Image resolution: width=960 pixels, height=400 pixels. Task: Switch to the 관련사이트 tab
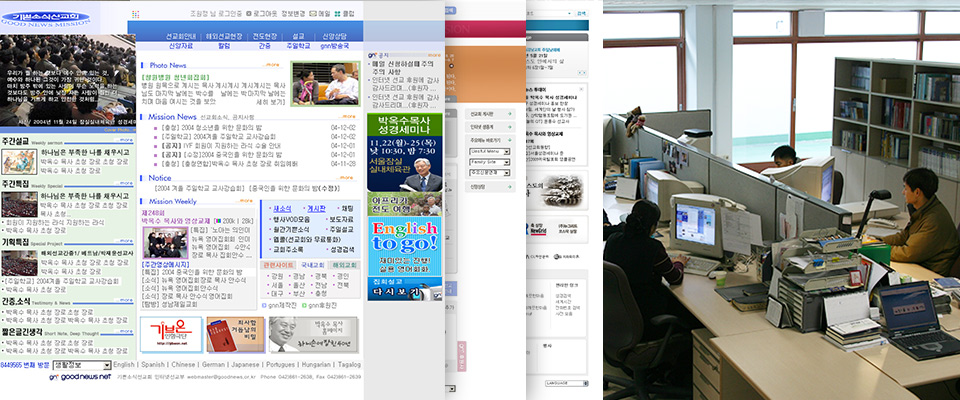tap(277, 265)
